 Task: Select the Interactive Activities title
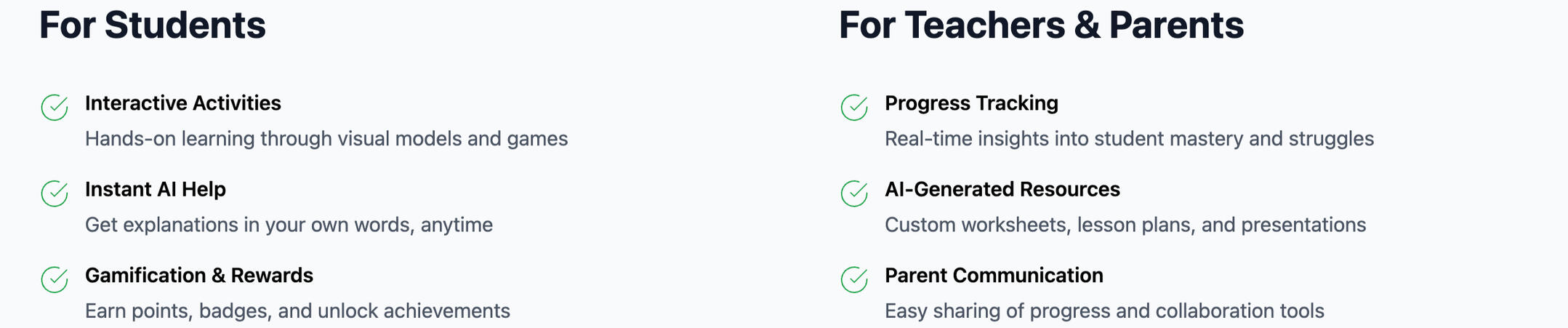point(183,103)
